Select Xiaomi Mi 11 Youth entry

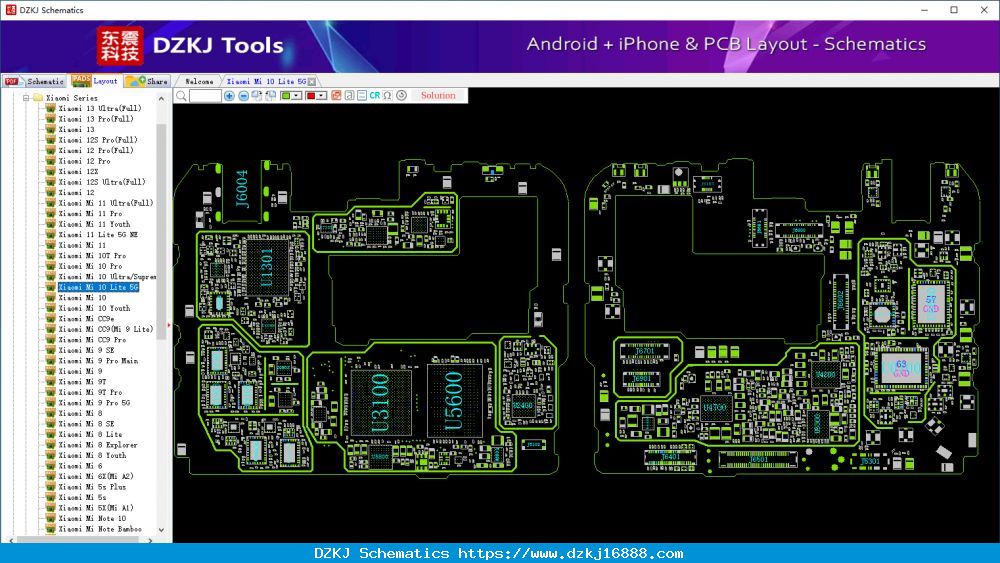coord(94,224)
